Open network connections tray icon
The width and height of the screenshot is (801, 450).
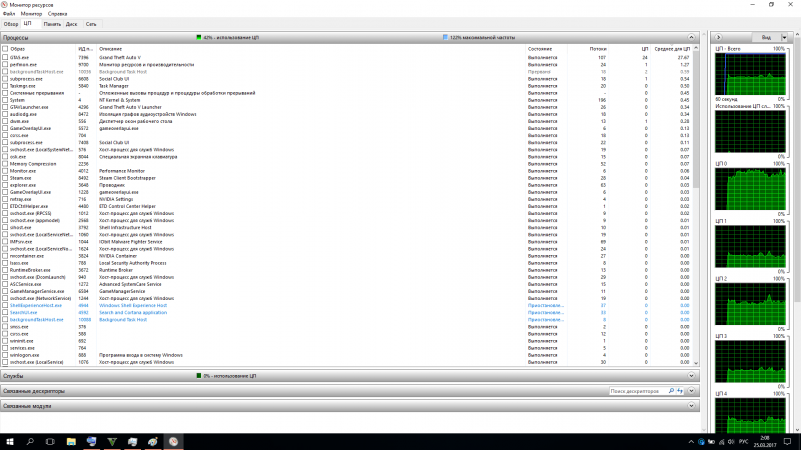tap(721, 442)
